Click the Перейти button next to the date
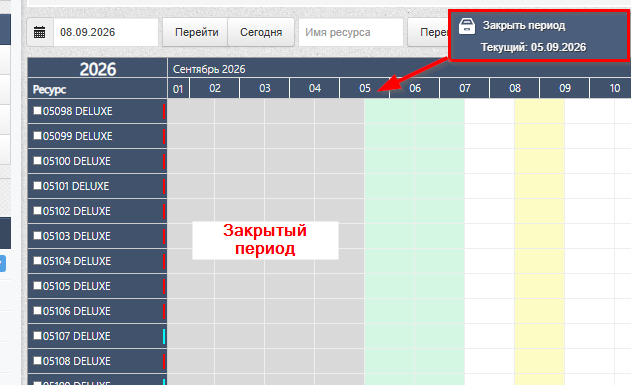Viewport: 631px width, 385px height. click(196, 32)
